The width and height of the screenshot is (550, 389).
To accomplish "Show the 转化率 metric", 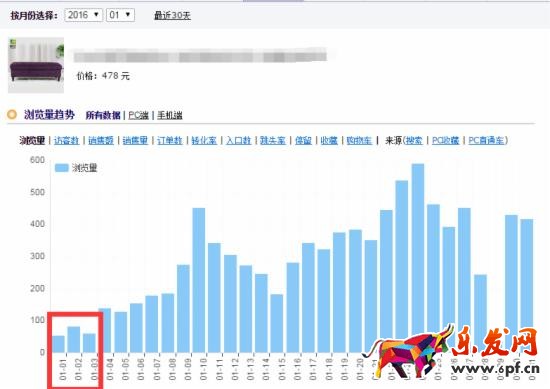I will (x=204, y=140).
